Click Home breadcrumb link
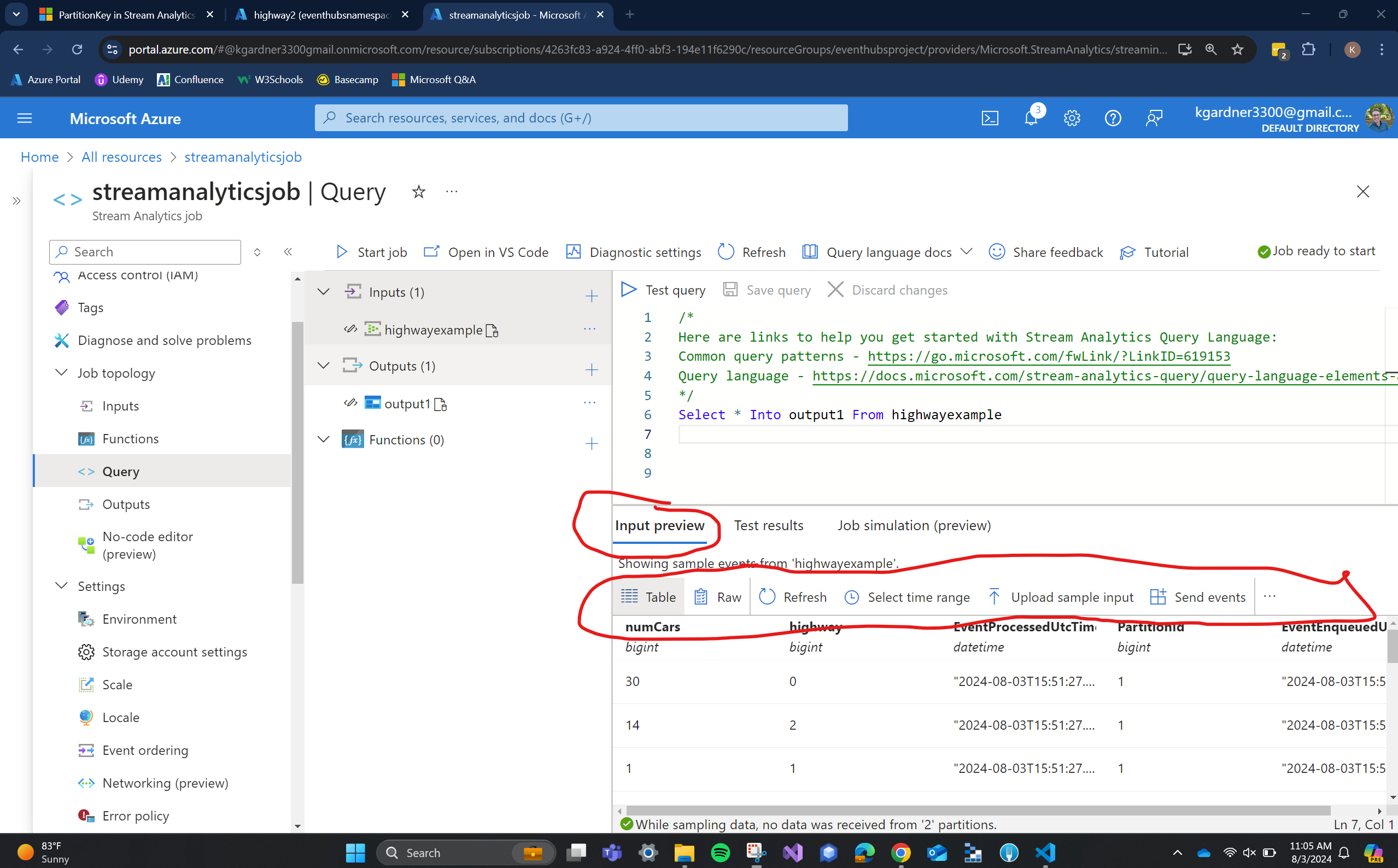The image size is (1398, 868). 39,157
